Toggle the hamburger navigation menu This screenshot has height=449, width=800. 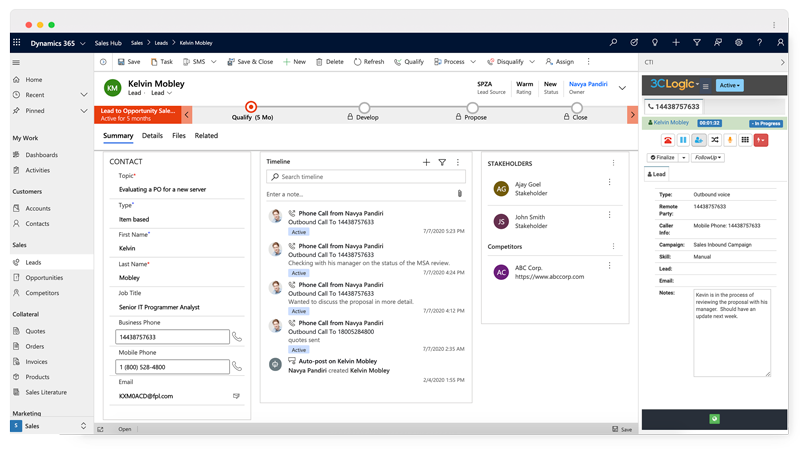point(16,62)
